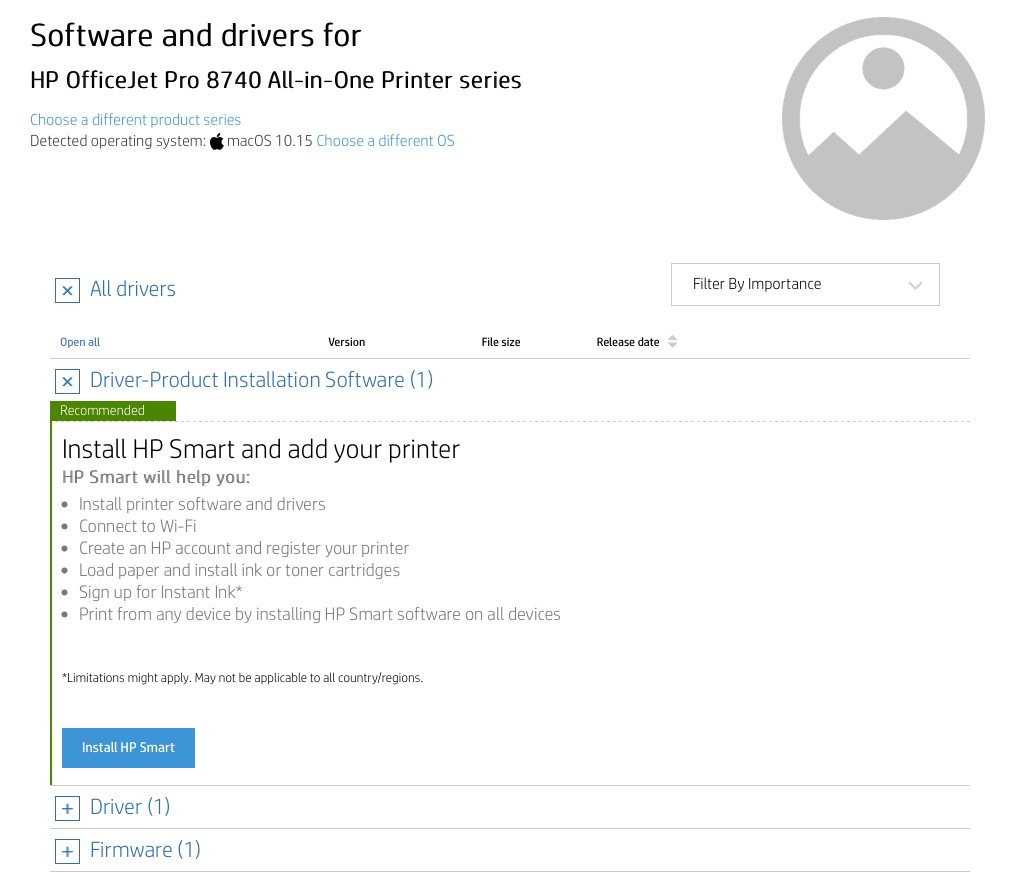Screen dimensions: 1015x885
Task: Click 'Software and drivers for' page heading
Action: tap(195, 36)
